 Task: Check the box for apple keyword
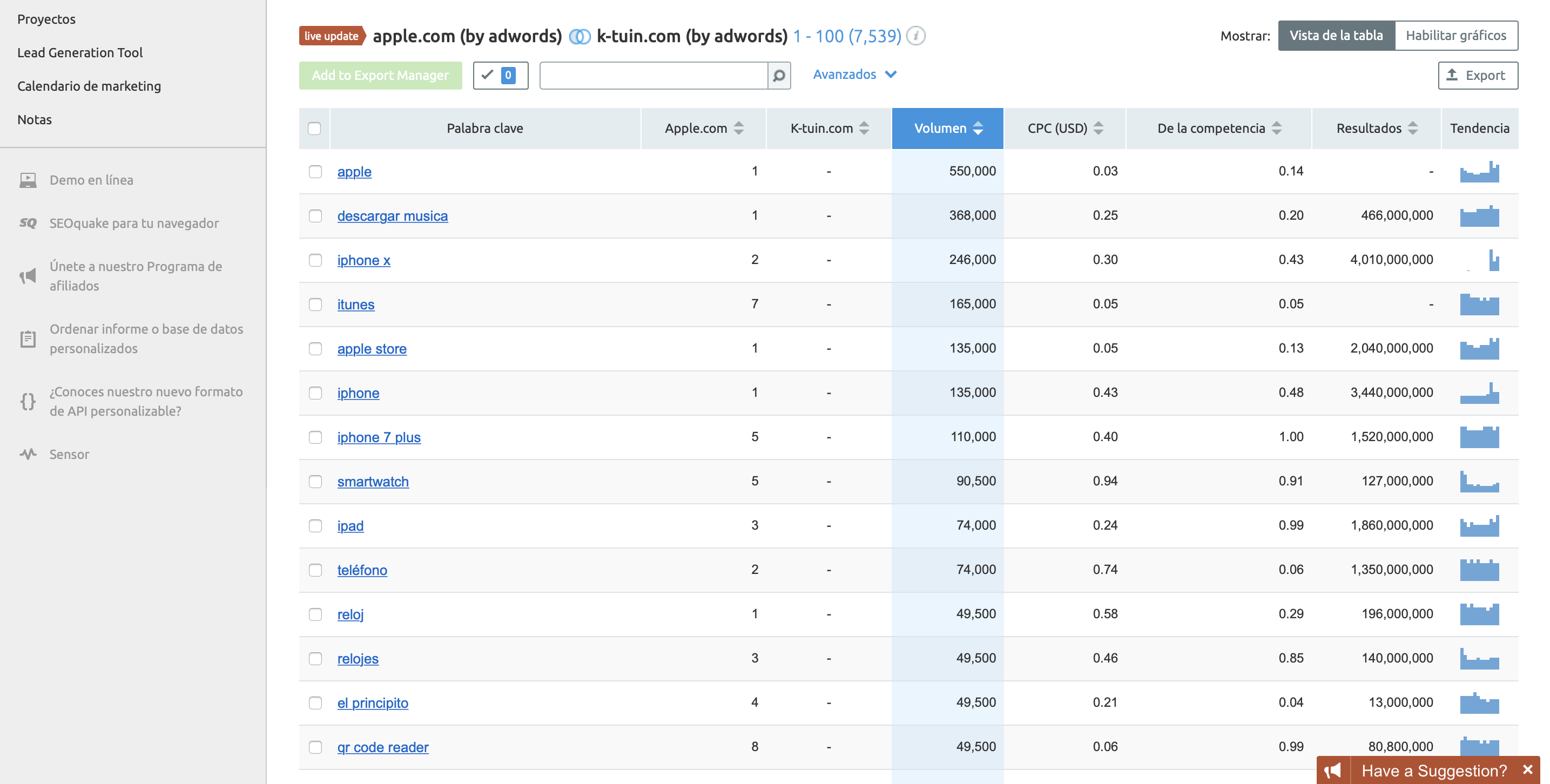[315, 172]
